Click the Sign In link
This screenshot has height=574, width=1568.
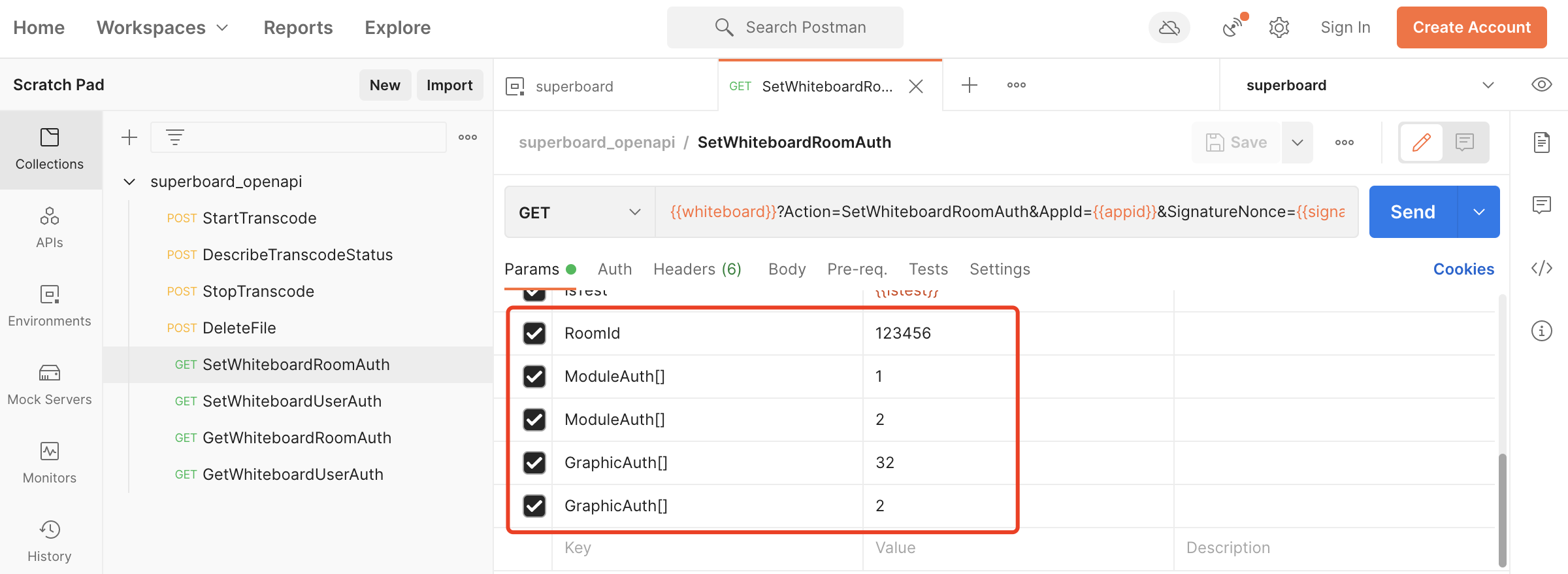point(1345,27)
